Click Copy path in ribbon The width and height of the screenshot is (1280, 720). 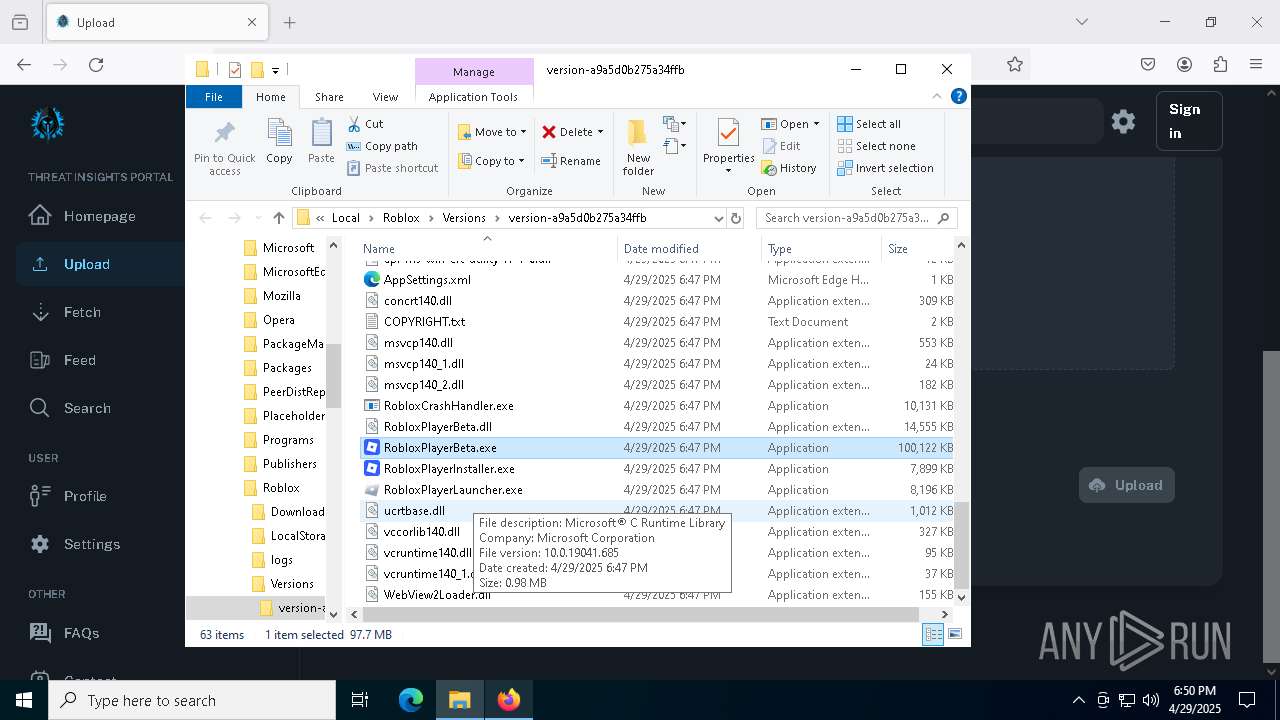click(x=382, y=146)
